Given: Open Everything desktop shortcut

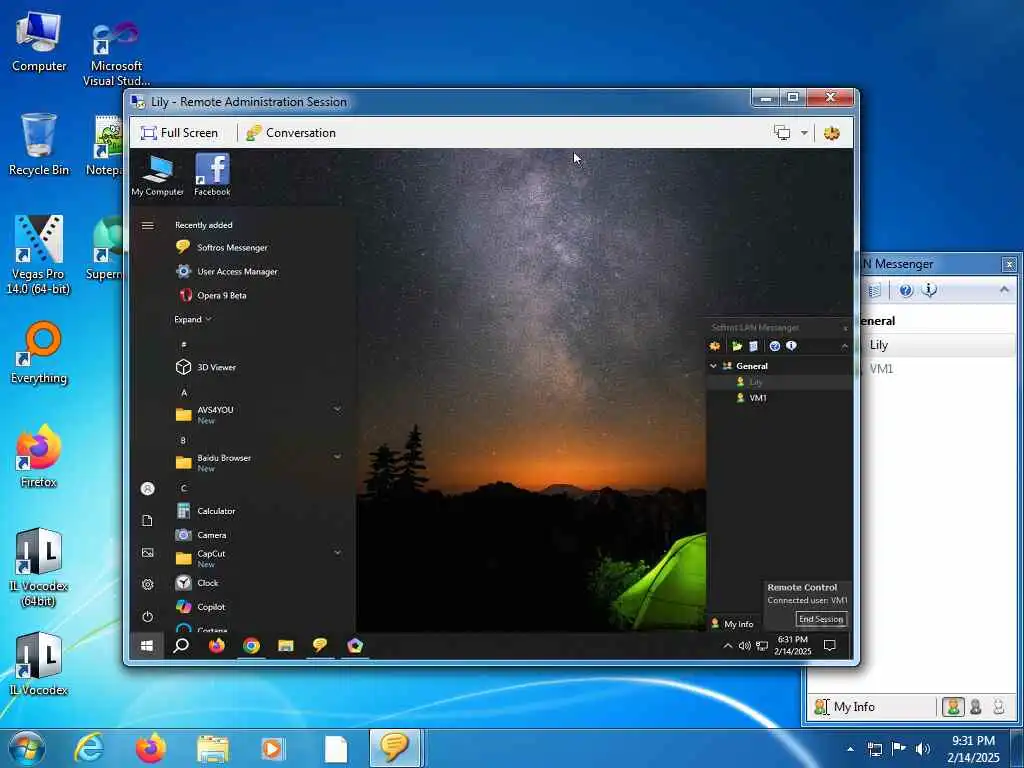Looking at the screenshot, I should [39, 353].
